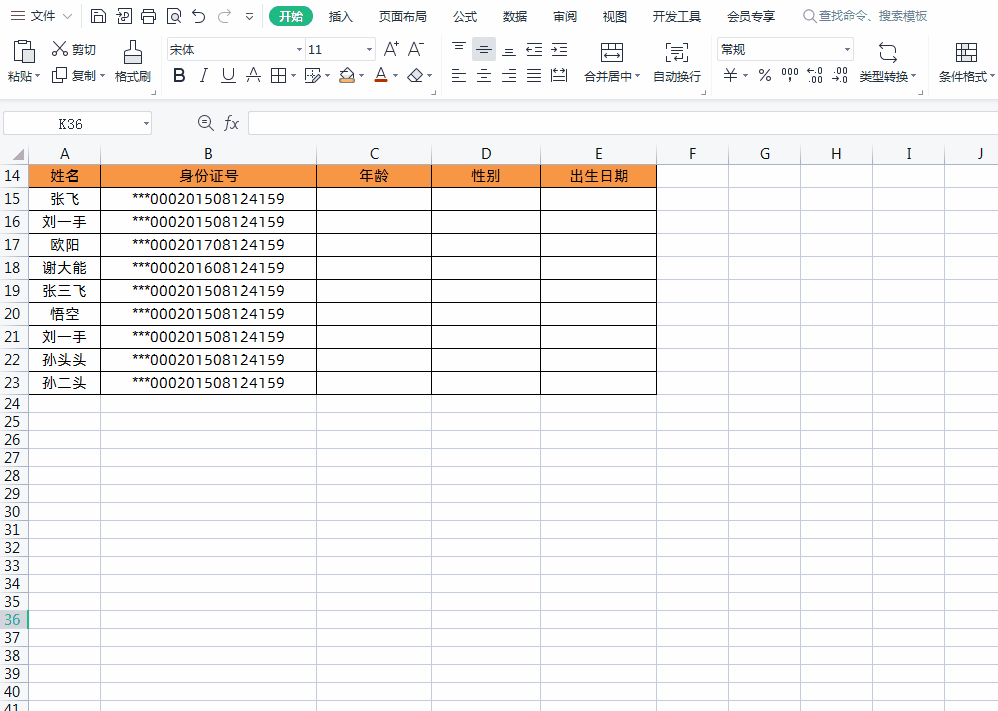Decrease decimal places icon
Image resolution: width=998 pixels, height=711 pixels.
840,76
